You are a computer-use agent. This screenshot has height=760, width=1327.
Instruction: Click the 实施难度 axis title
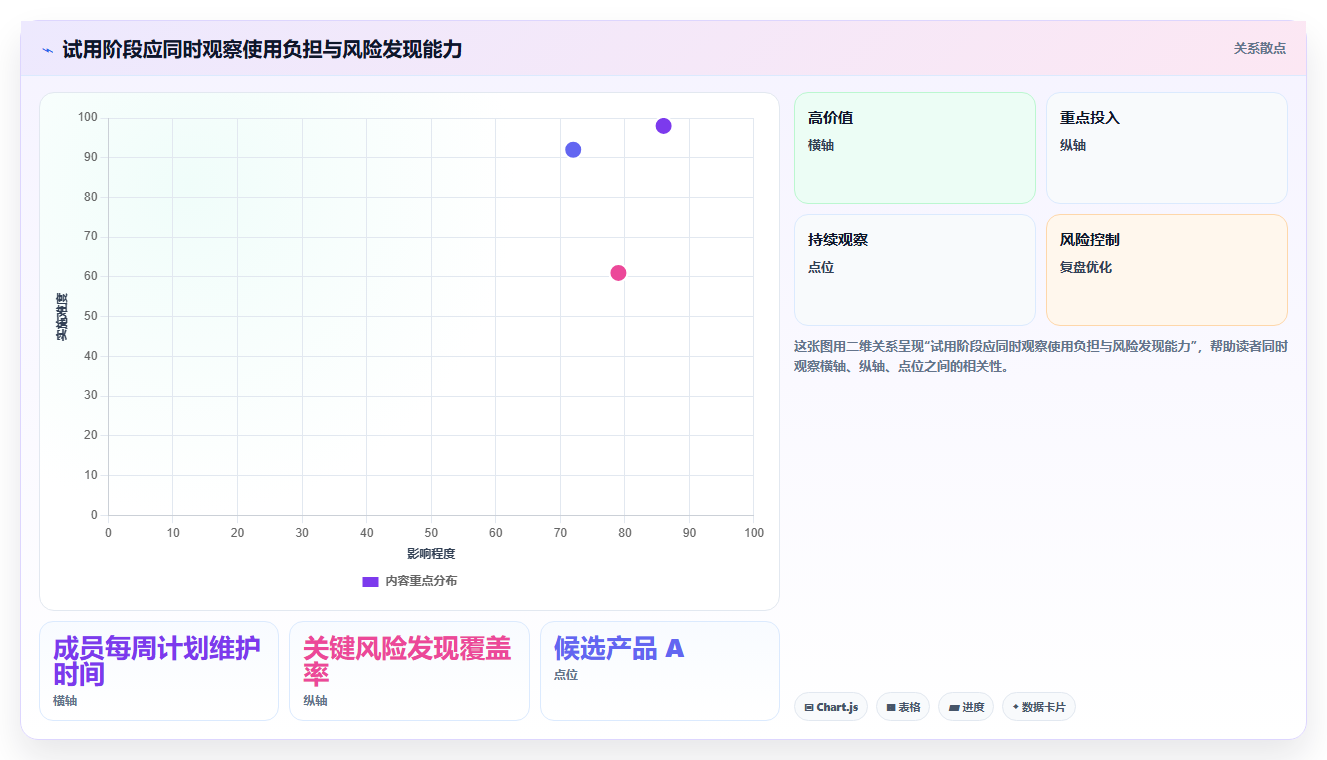[62, 317]
